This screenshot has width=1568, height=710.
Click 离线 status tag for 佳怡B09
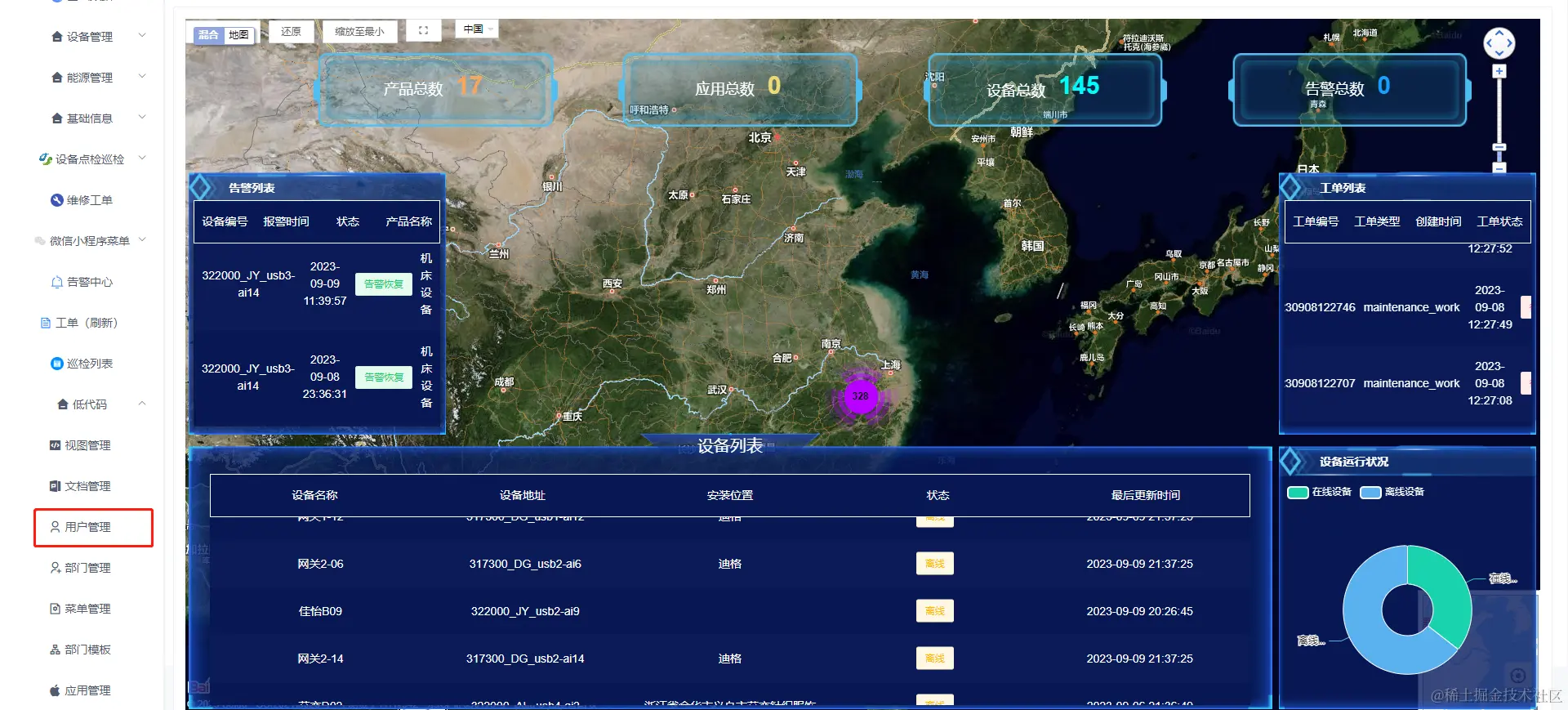(x=934, y=611)
